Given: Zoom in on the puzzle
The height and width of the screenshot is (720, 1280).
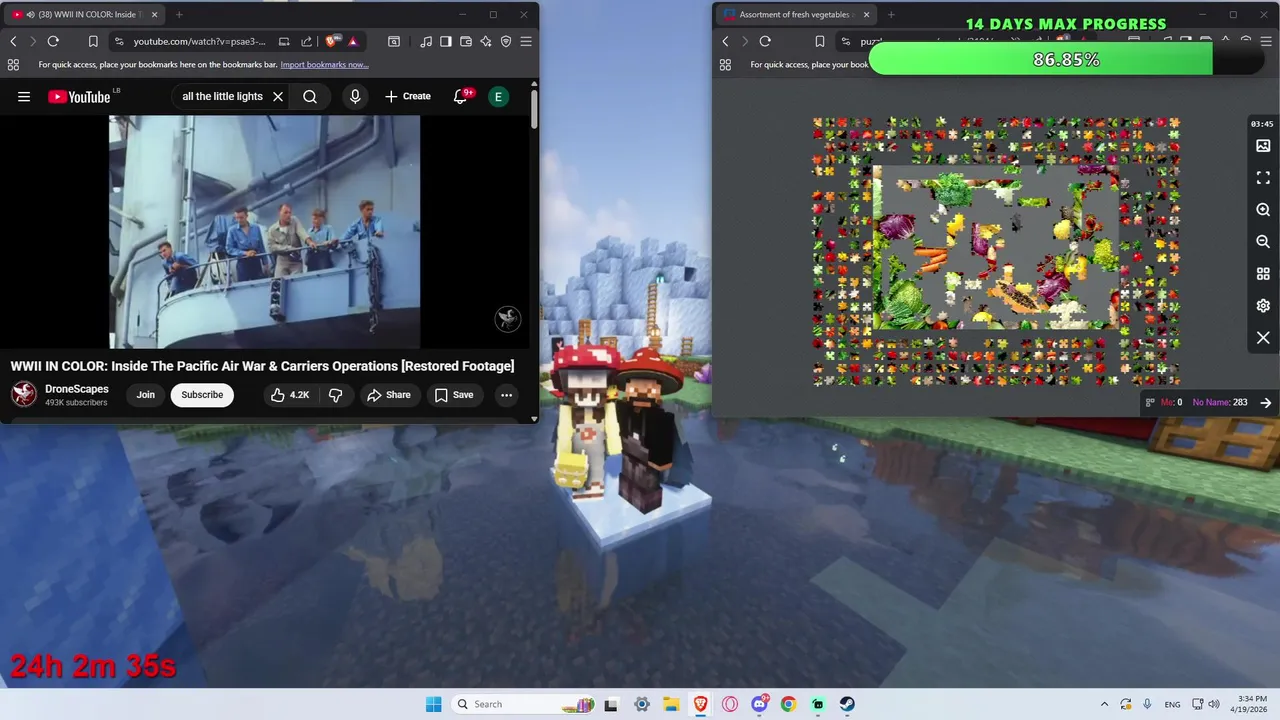Looking at the screenshot, I should pyautogui.click(x=1263, y=210).
